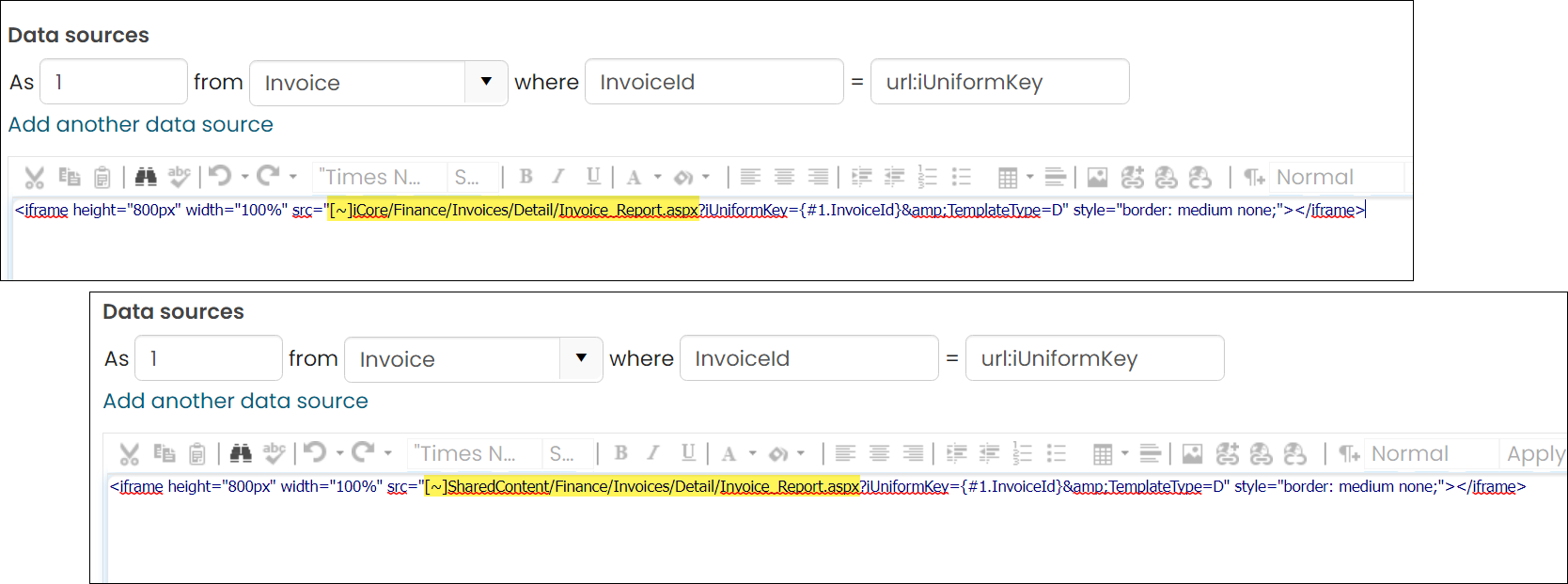Screen dimensions: 1568x584
Task: Click lower Add another data source link
Action: pos(236,401)
